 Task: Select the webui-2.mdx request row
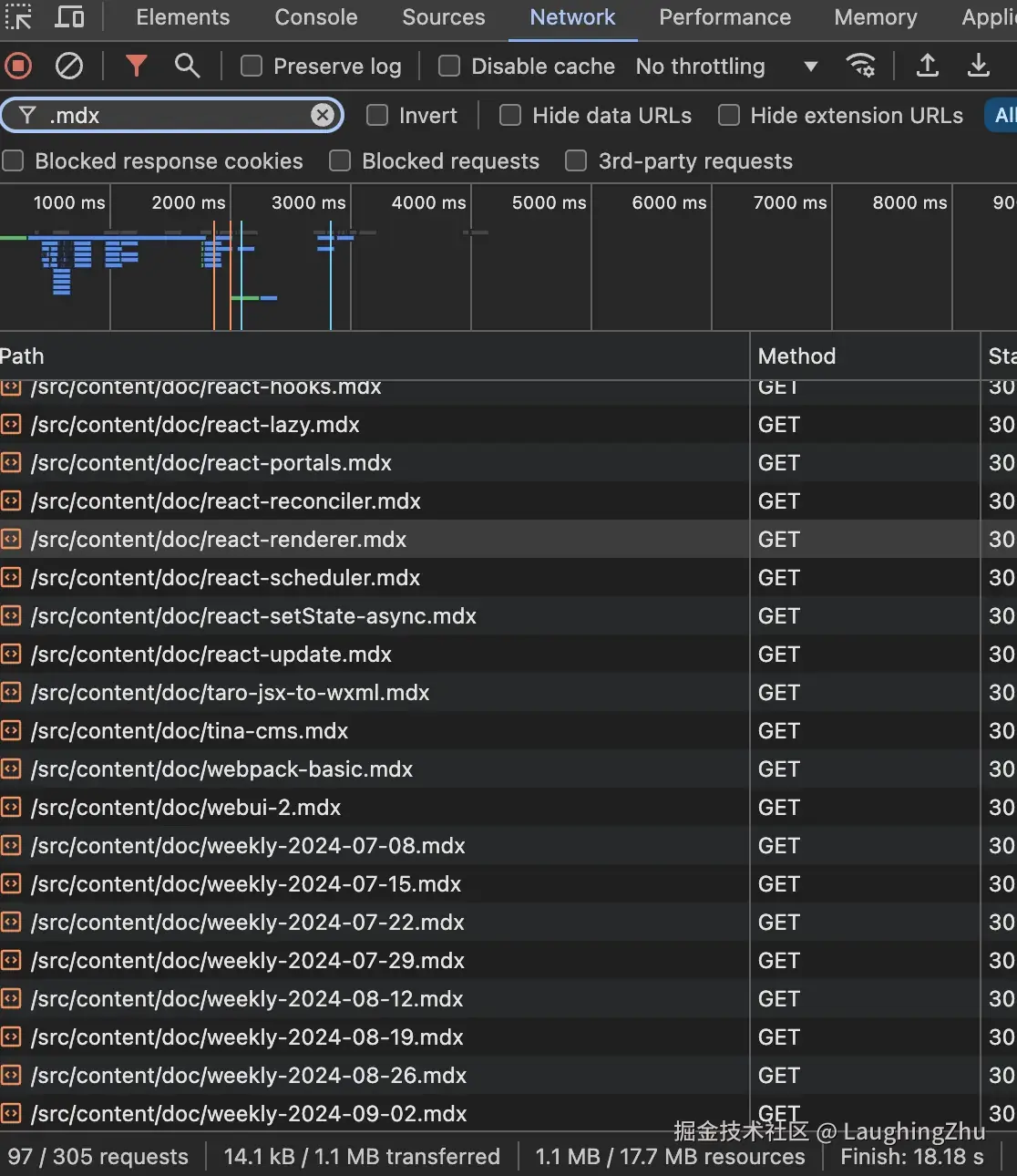508,808
